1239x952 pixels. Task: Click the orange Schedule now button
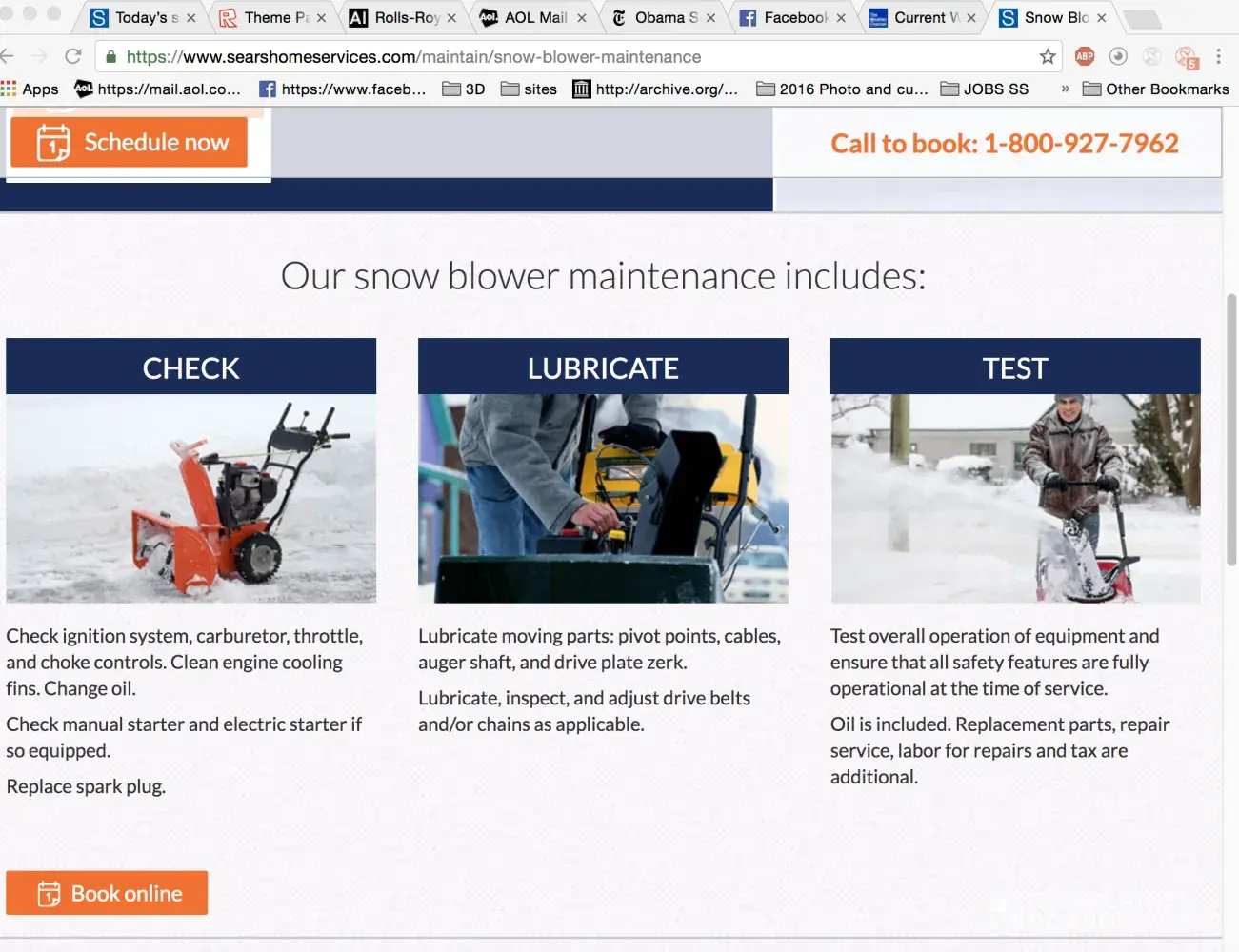130,143
